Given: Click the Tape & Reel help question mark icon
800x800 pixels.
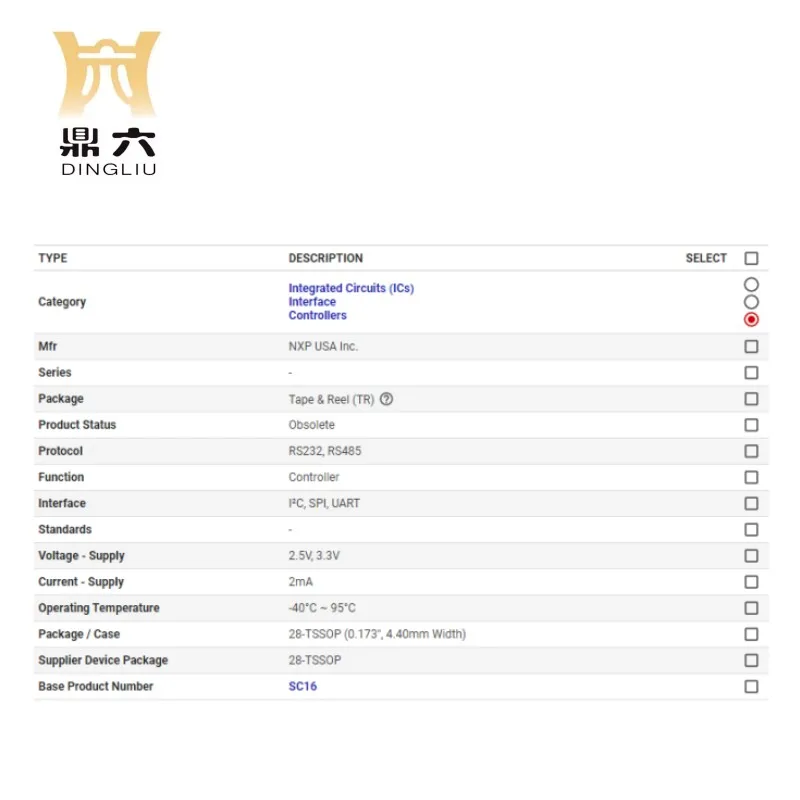Looking at the screenshot, I should coord(387,398).
